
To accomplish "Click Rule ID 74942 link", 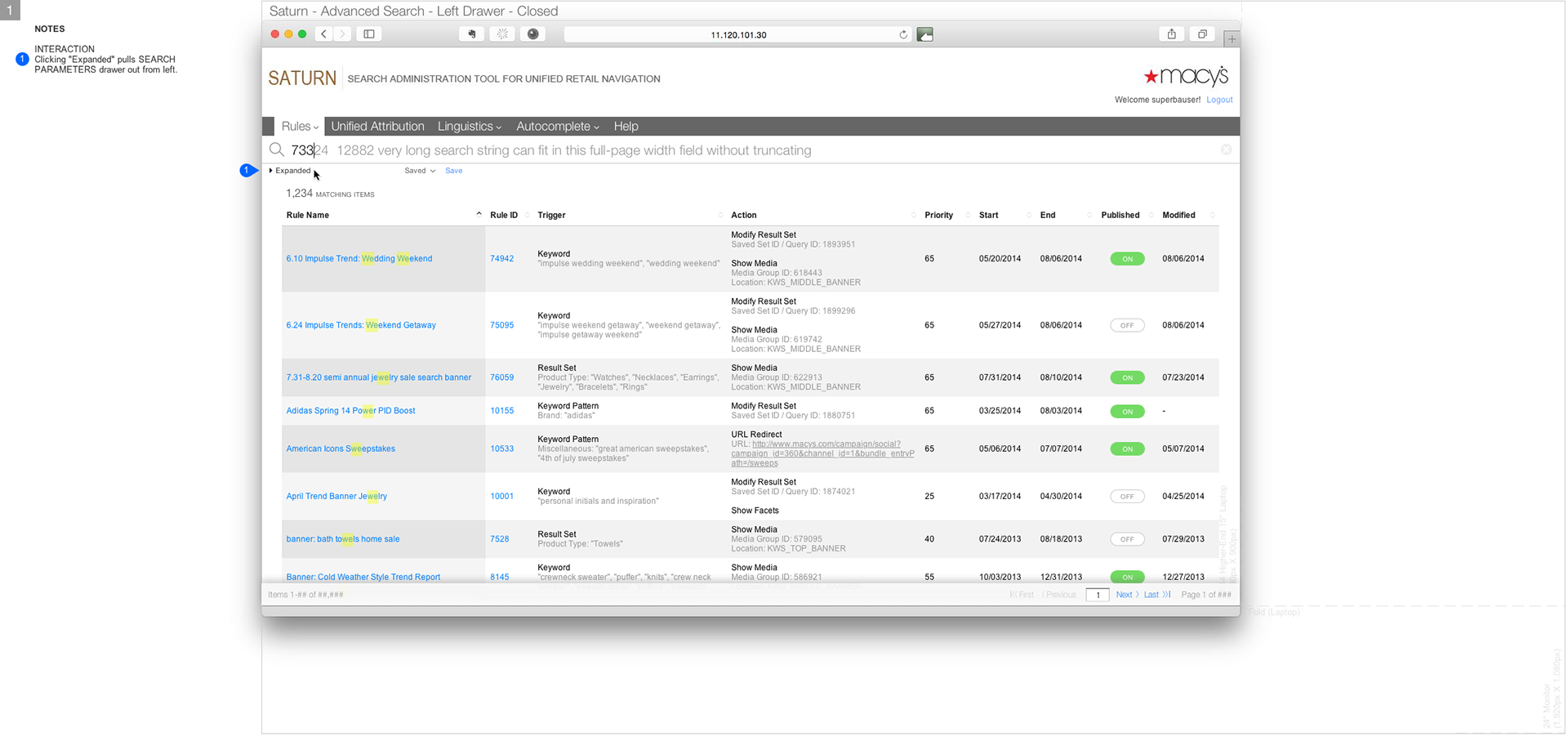I will pos(501,259).
